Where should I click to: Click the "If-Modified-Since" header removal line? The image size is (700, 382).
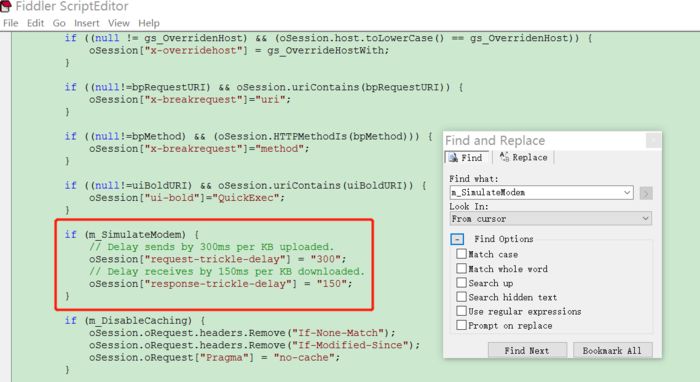point(254,345)
